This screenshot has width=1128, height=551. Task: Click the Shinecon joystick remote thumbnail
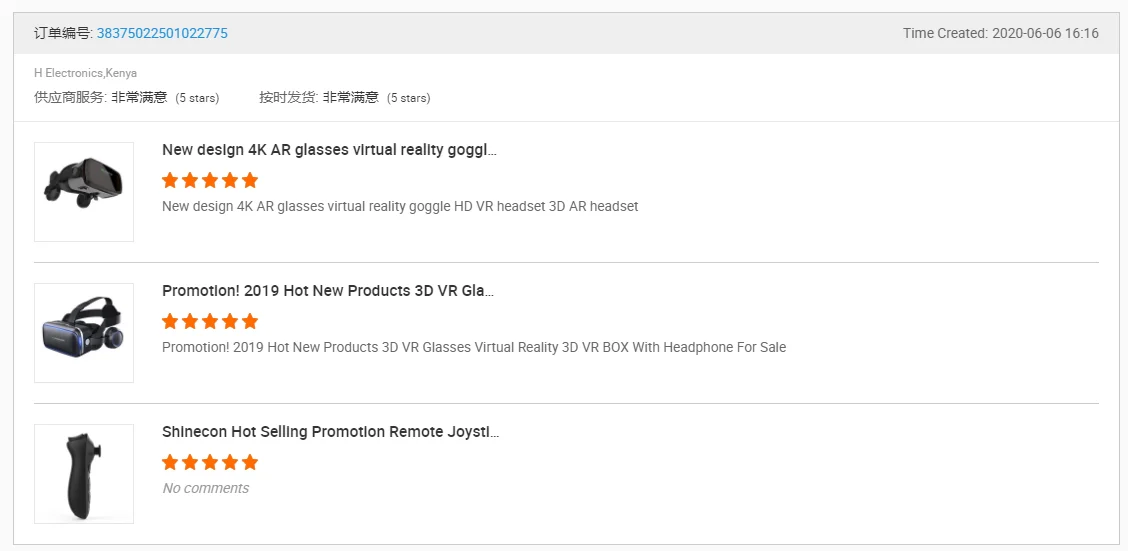pos(84,473)
